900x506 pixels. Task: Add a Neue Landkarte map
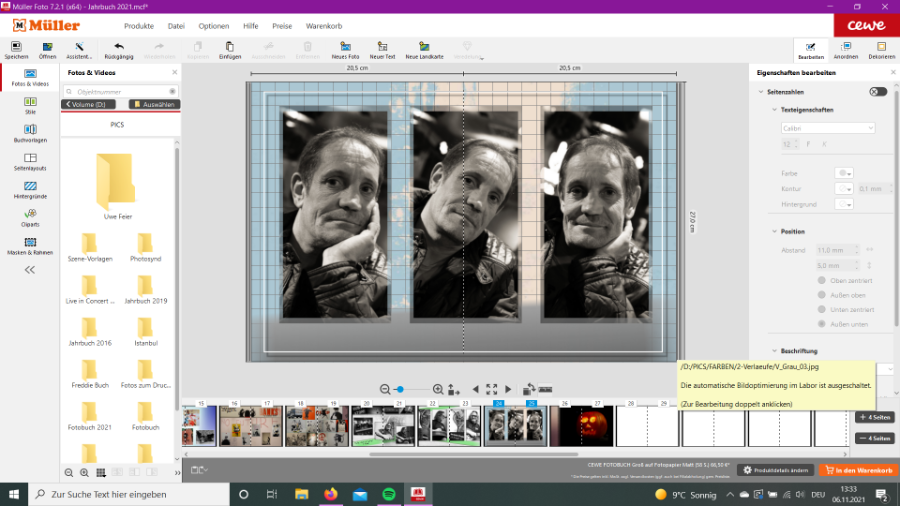point(425,47)
